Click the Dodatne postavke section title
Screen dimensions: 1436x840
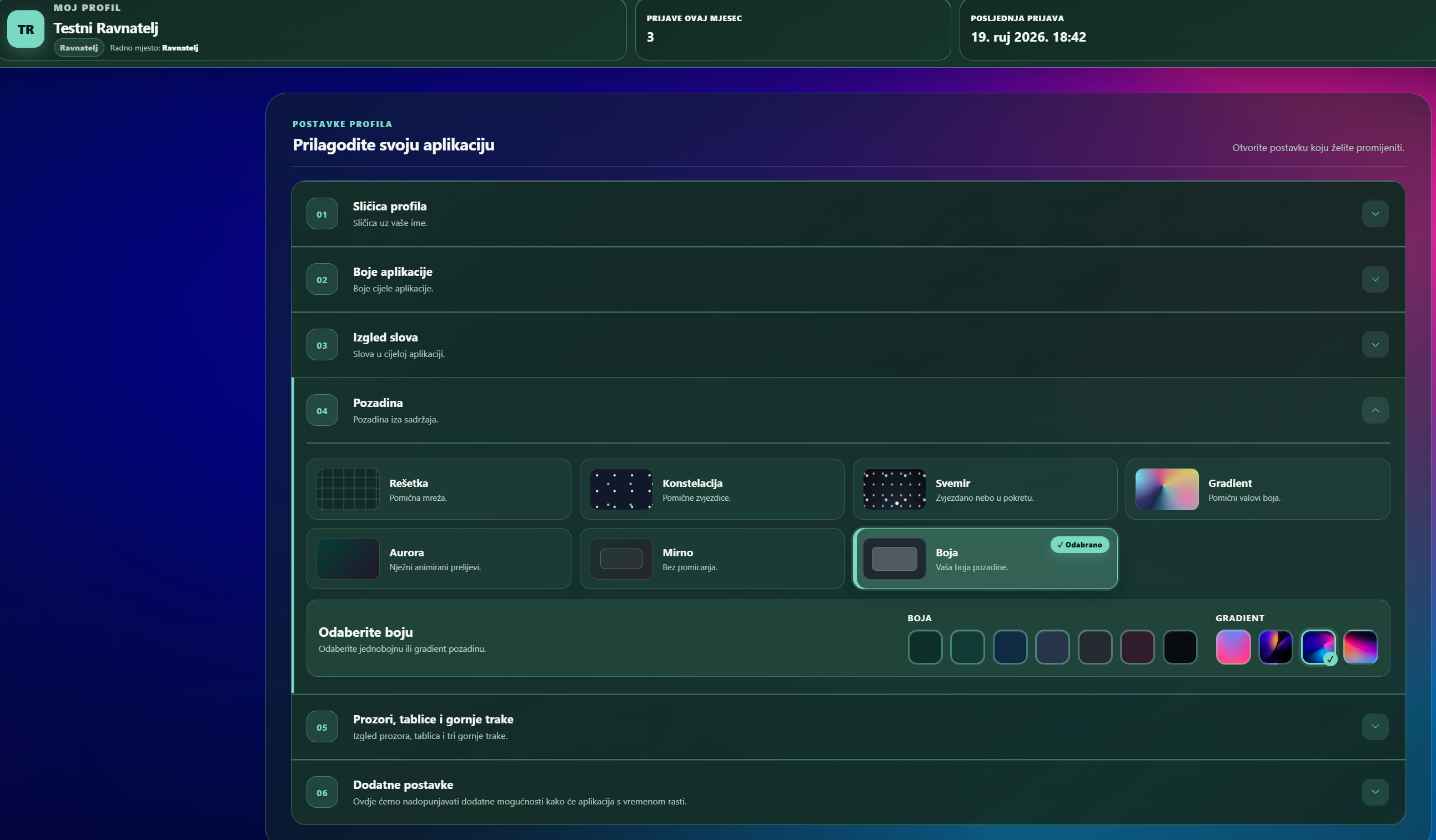pos(403,784)
